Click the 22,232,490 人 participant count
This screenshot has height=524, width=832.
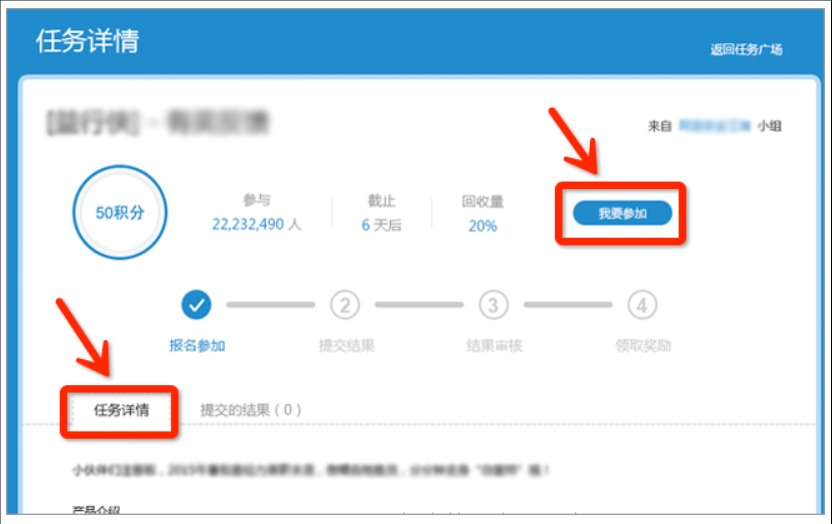tap(256, 224)
